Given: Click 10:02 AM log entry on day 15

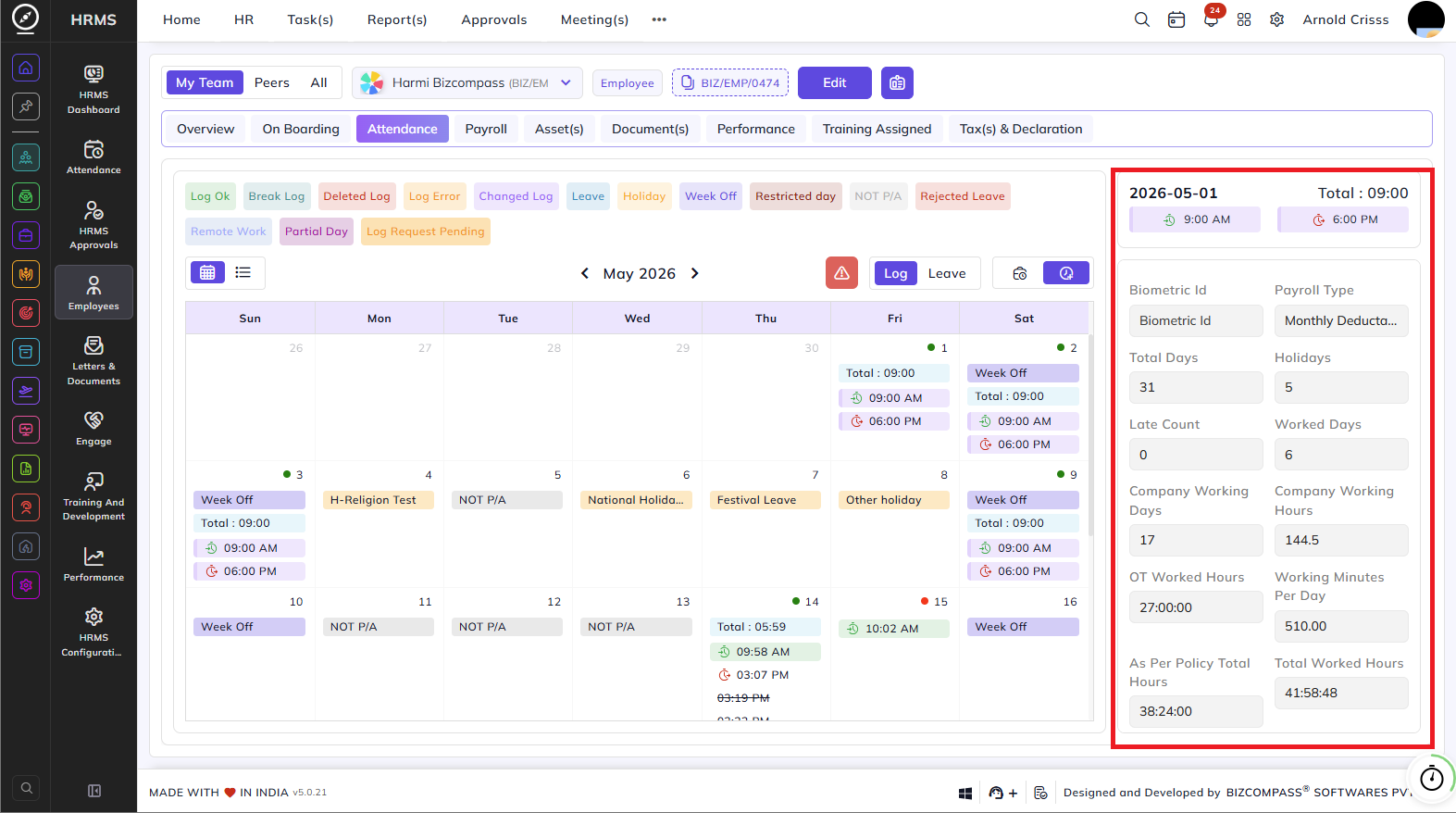Looking at the screenshot, I should pos(894,629).
